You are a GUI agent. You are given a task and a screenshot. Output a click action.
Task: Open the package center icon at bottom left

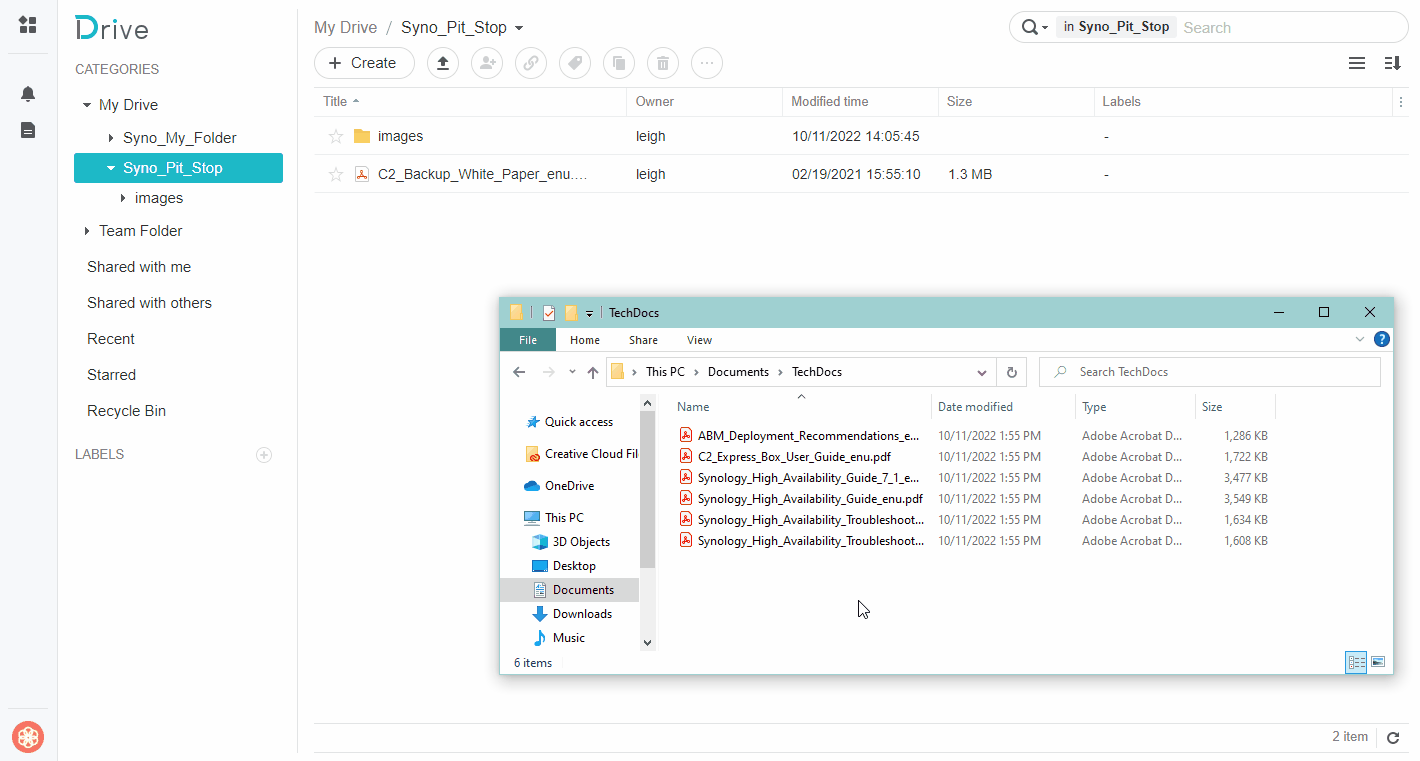pyautogui.click(x=28, y=738)
